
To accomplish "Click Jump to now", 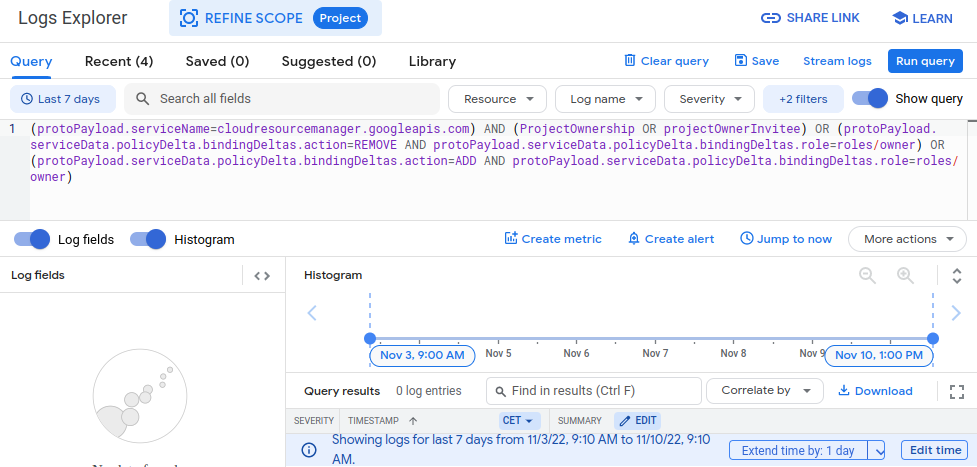I will tap(786, 239).
